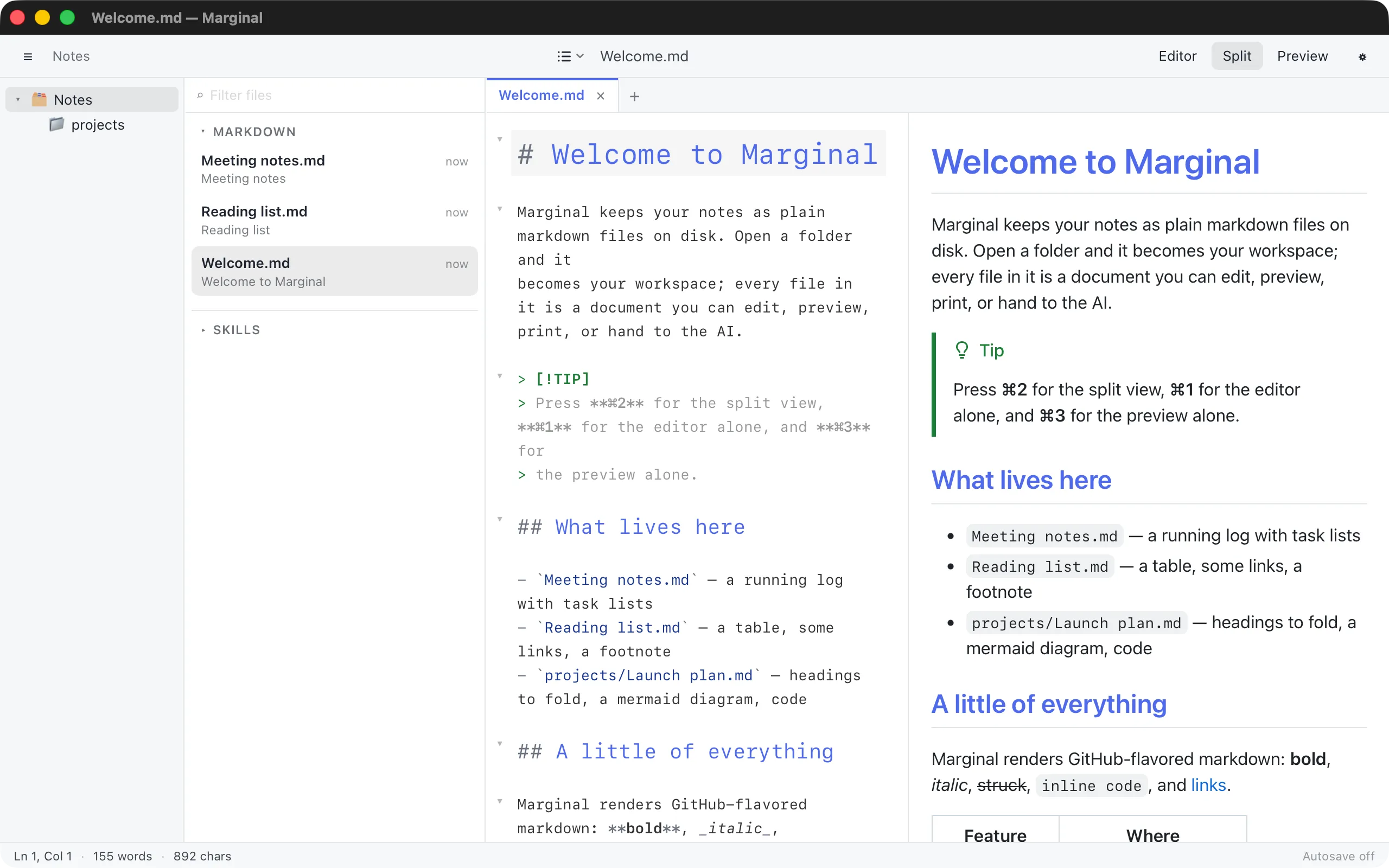Switch to Preview view mode
Image resolution: width=1389 pixels, height=868 pixels.
pyautogui.click(x=1302, y=56)
